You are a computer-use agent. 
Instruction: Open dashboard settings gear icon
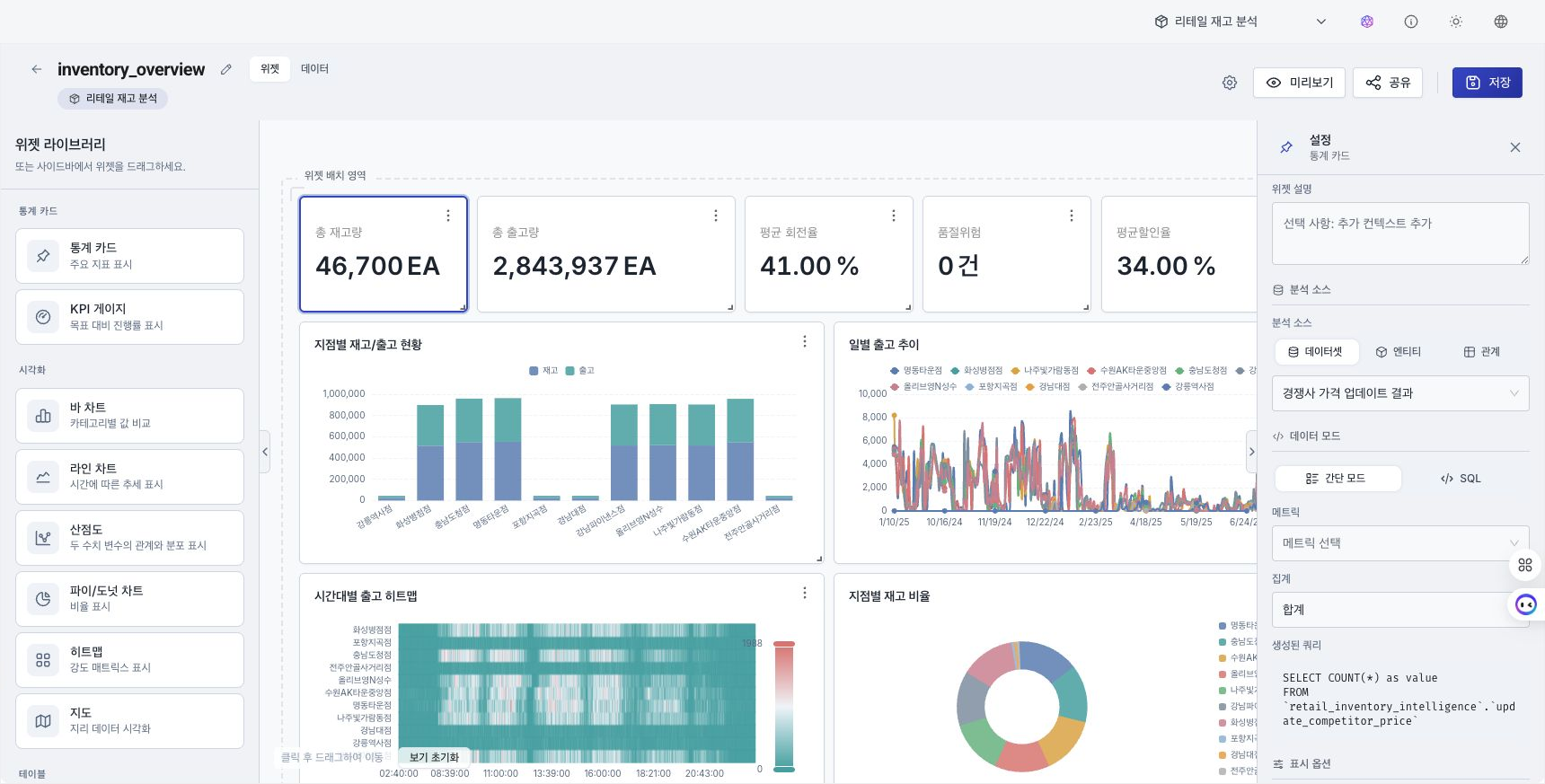1230,83
